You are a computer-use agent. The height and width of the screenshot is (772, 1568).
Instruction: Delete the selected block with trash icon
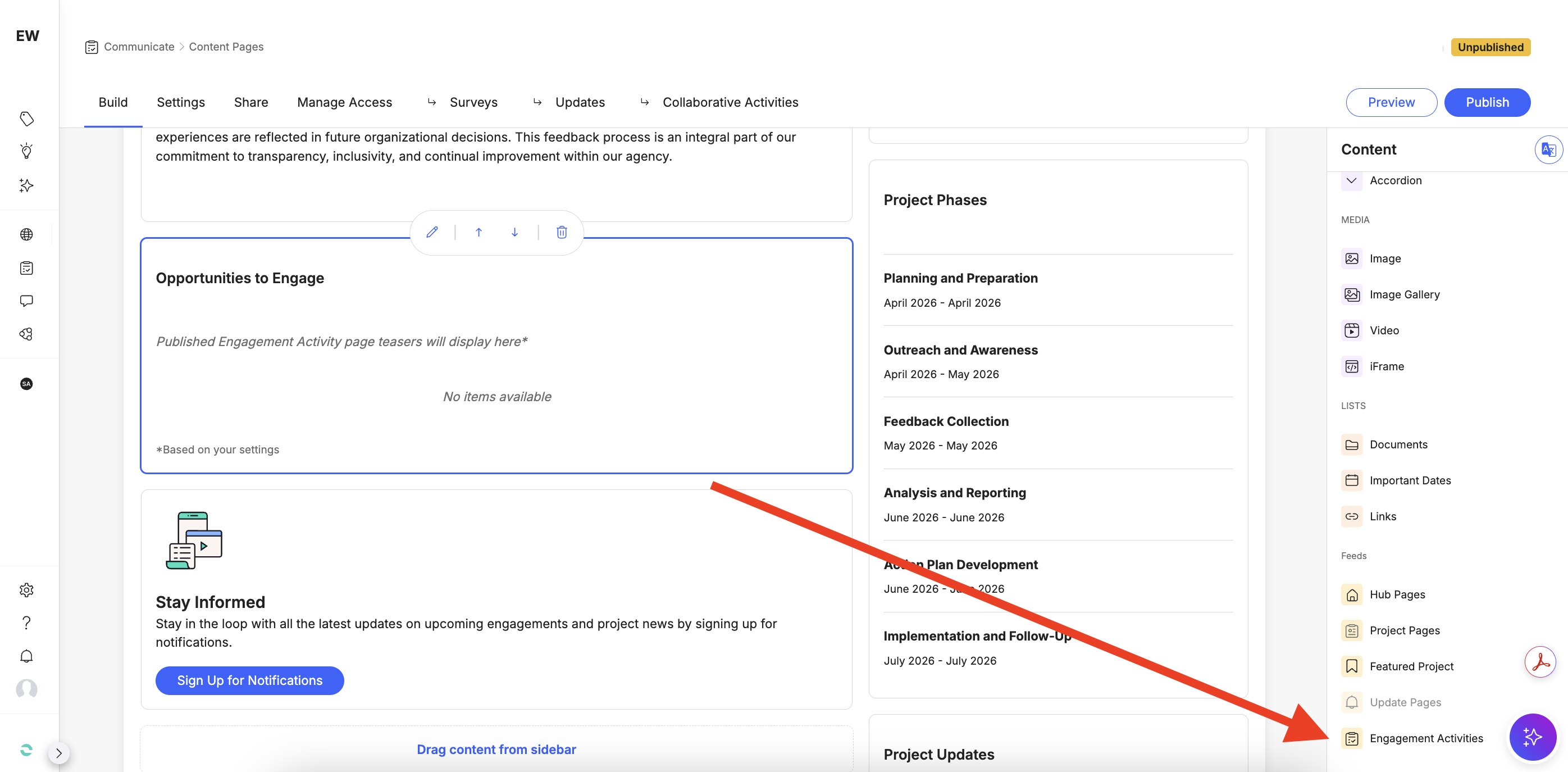[x=560, y=232]
